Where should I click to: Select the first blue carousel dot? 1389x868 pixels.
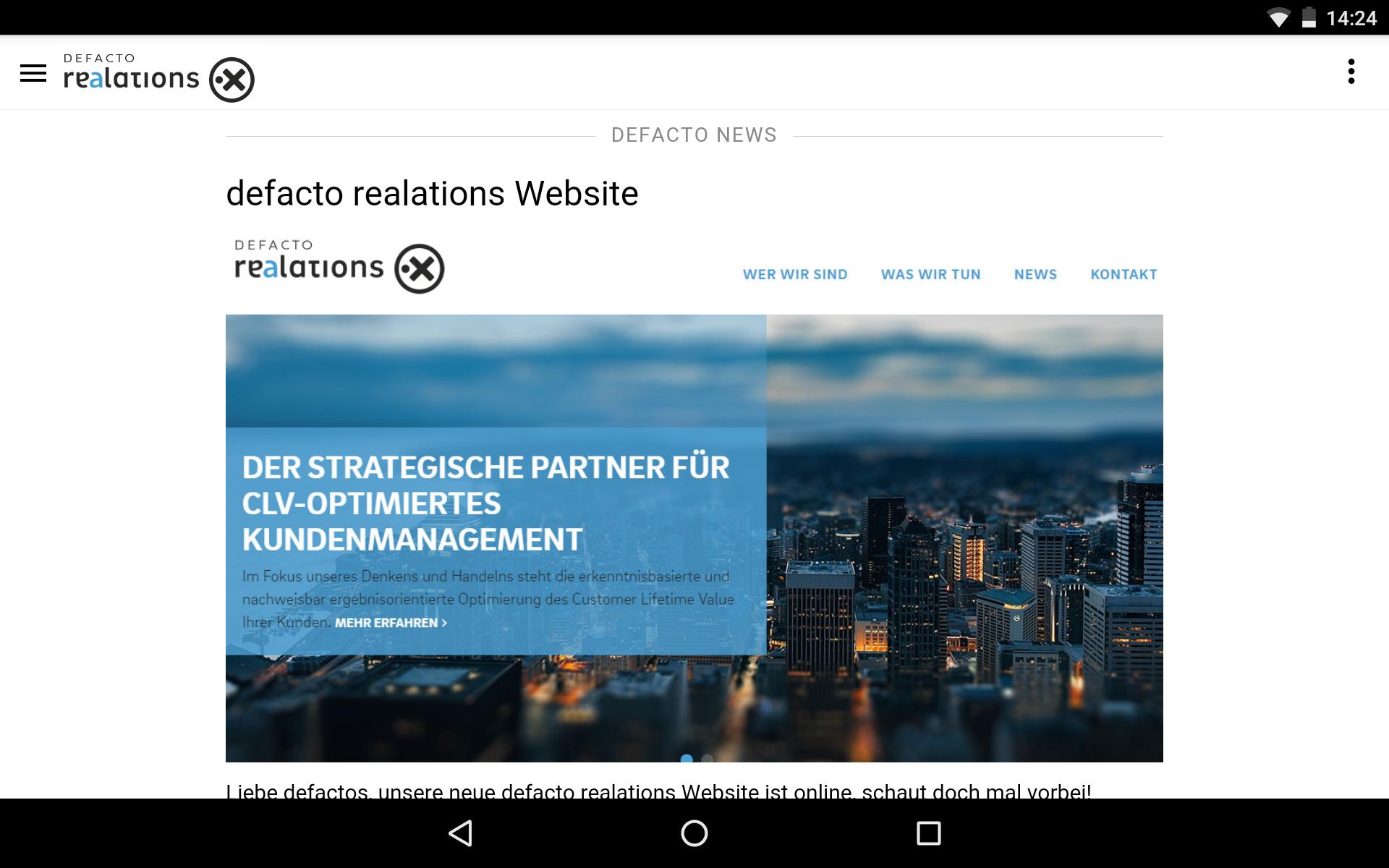(687, 759)
